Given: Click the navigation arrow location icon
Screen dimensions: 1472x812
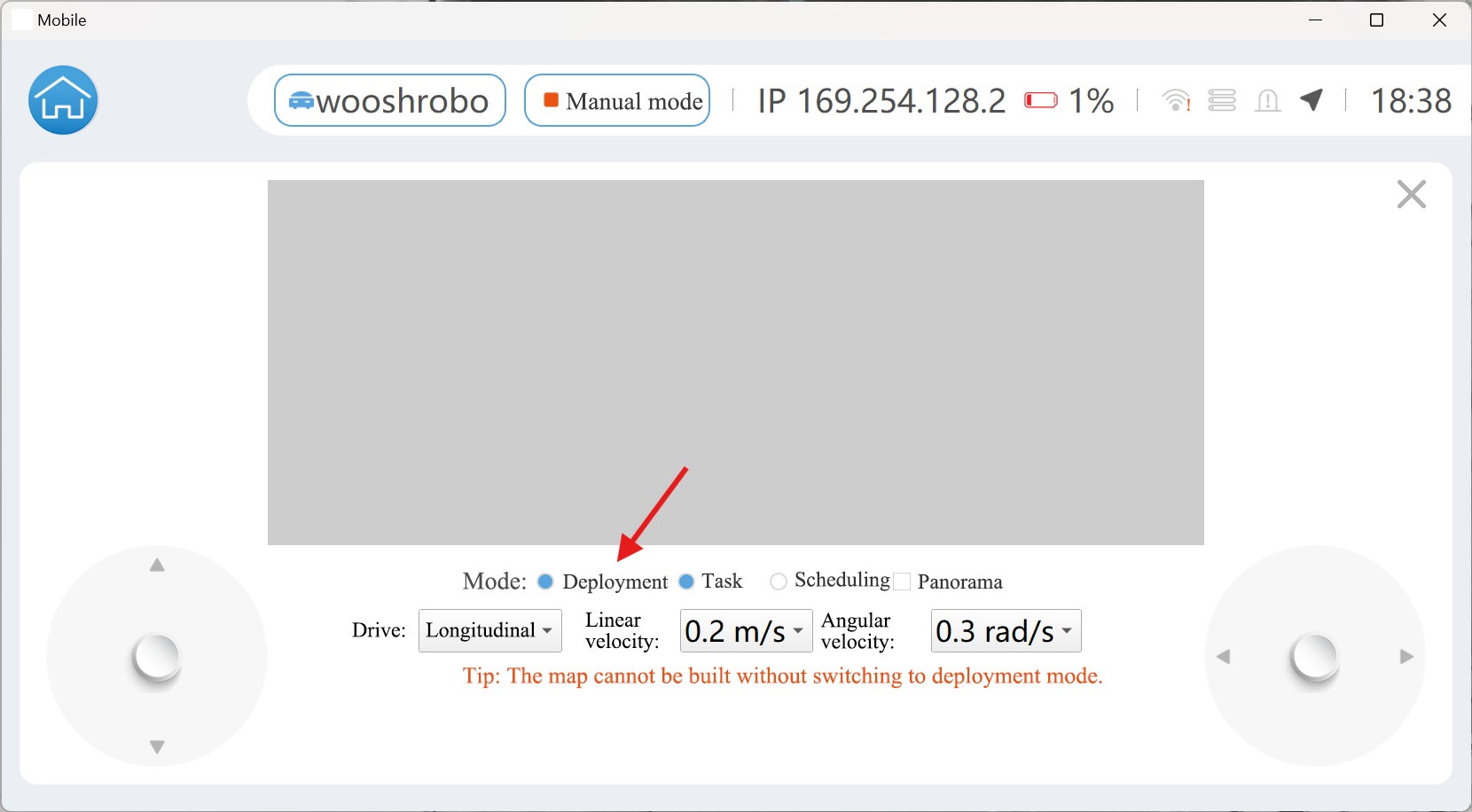Looking at the screenshot, I should click(x=1312, y=100).
